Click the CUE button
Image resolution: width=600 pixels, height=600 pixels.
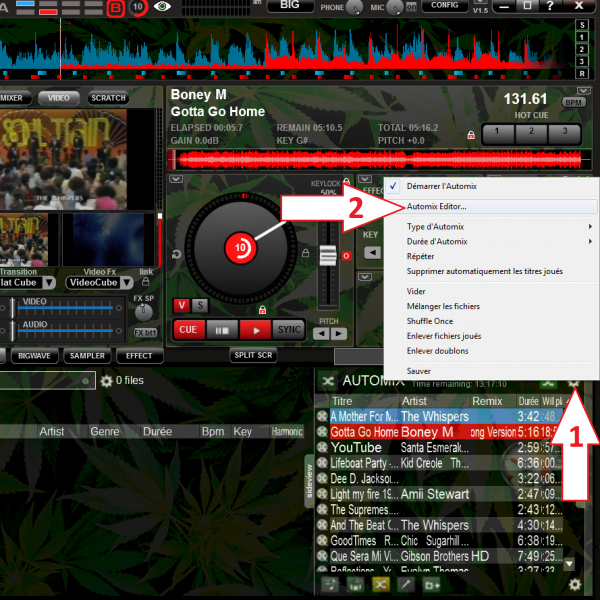(186, 329)
